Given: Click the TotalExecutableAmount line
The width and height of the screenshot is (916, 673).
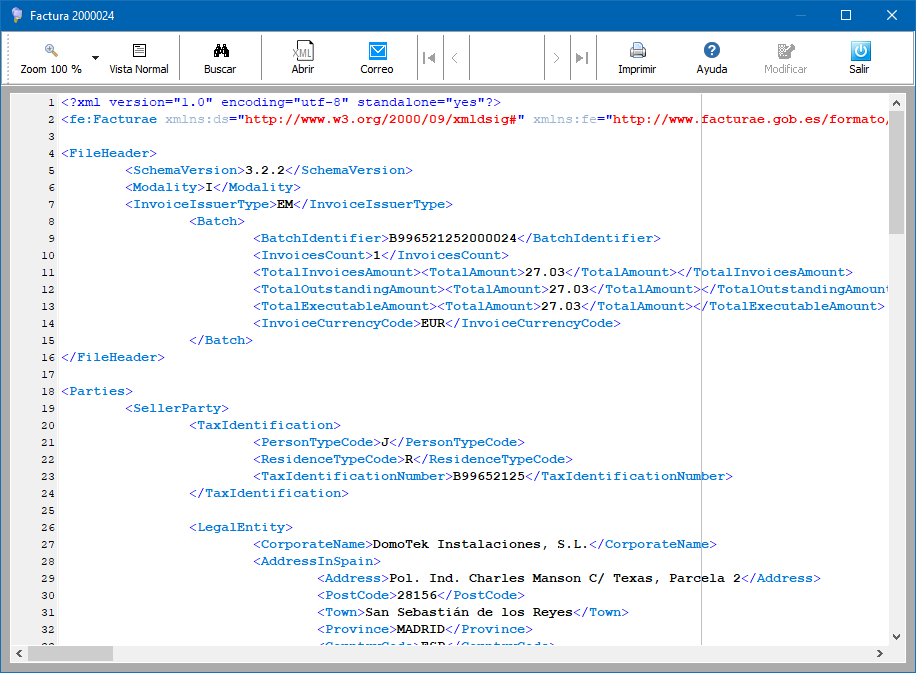Looking at the screenshot, I should click(569, 306).
